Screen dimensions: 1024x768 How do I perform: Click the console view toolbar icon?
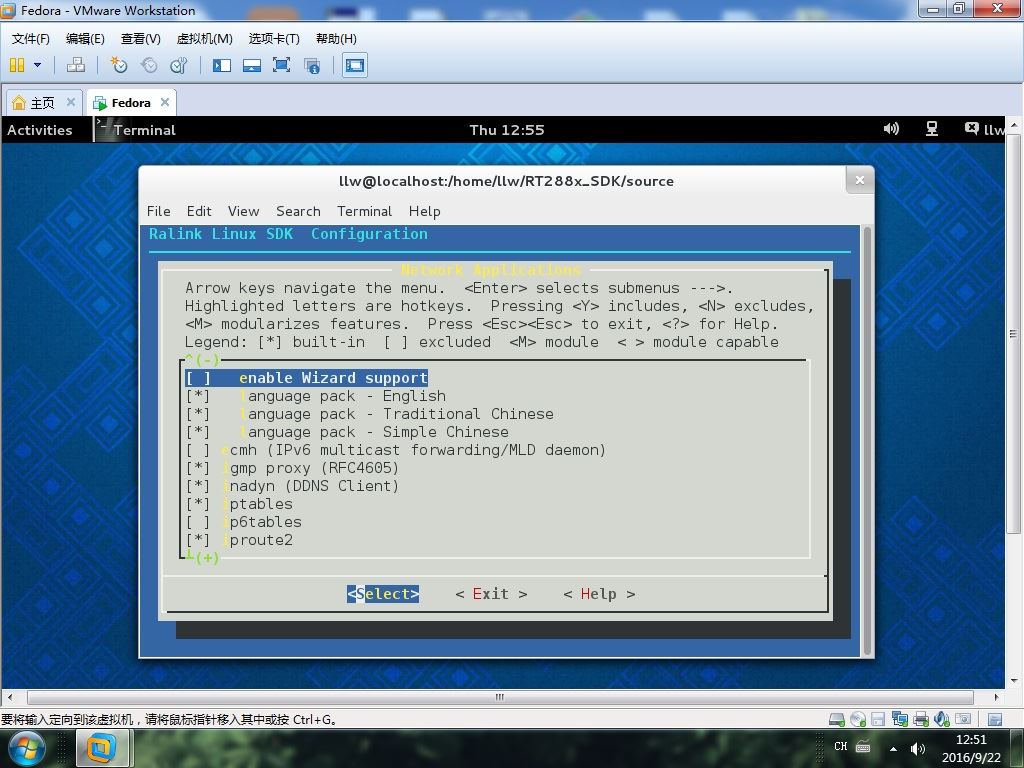tap(355, 65)
